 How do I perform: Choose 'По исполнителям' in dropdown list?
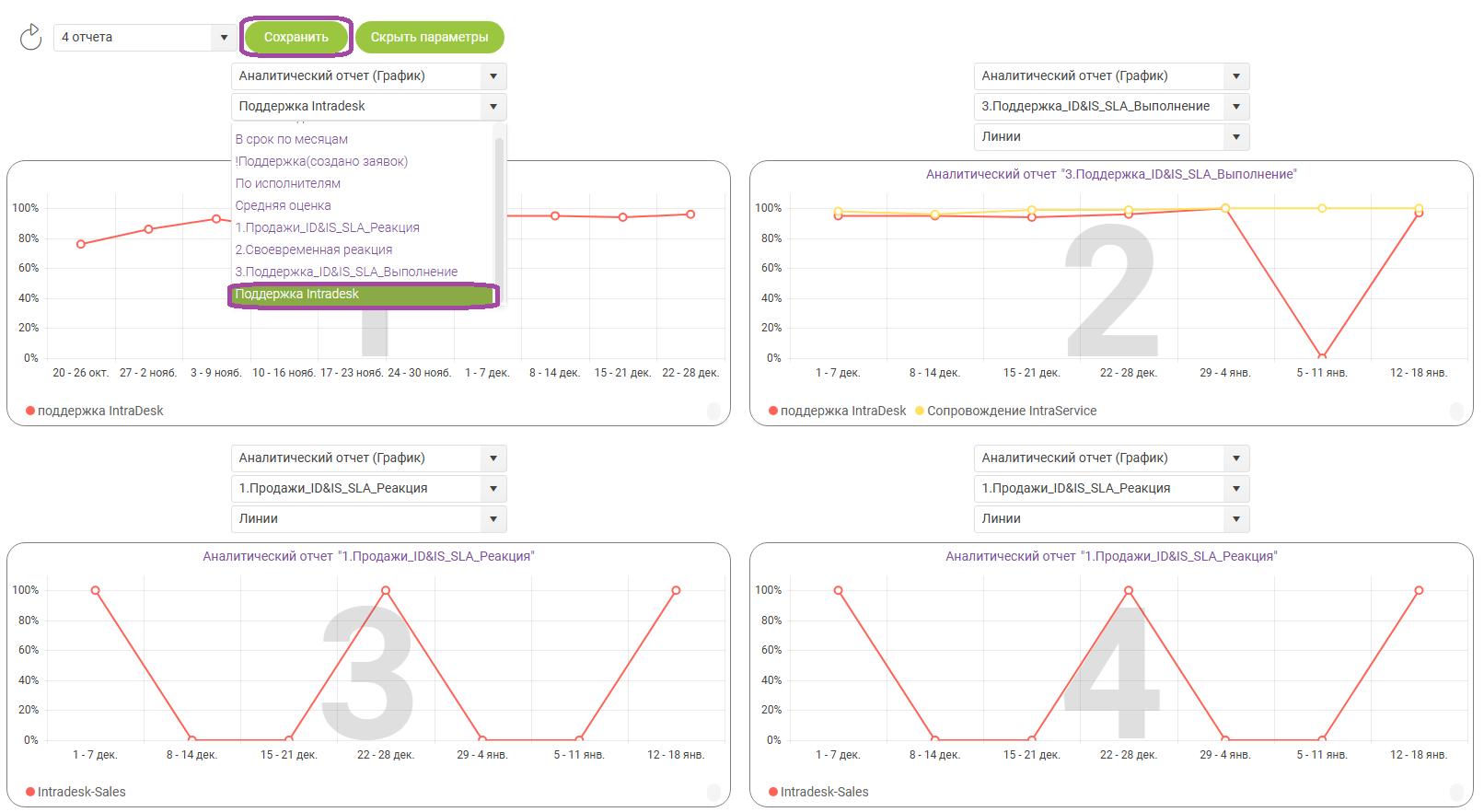[x=287, y=184]
